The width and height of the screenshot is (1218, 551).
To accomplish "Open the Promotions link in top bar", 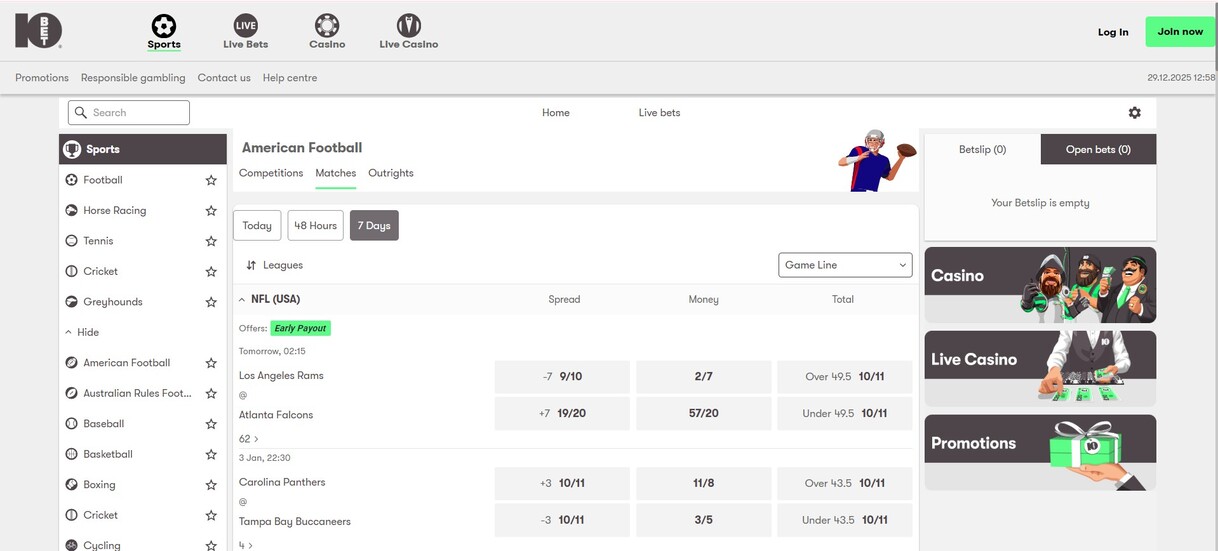I will [x=42, y=78].
